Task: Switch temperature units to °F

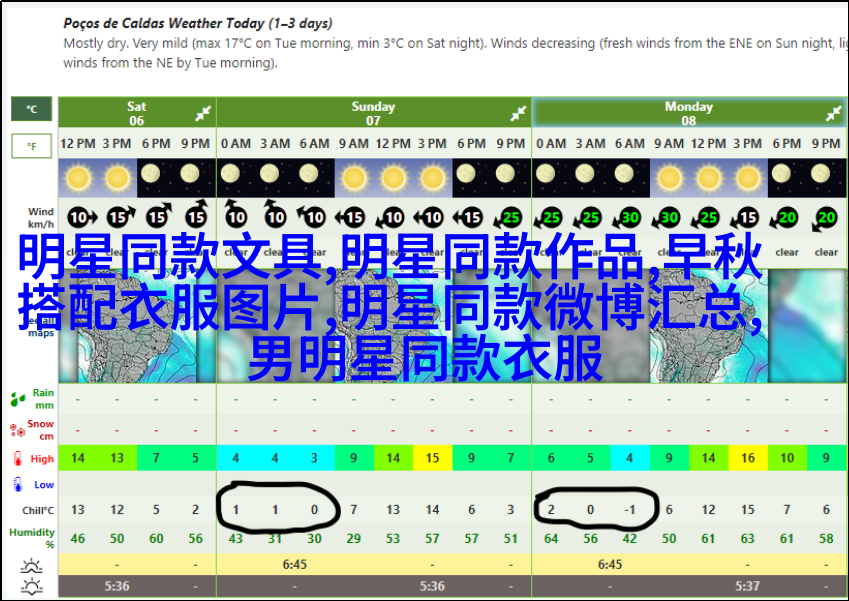Action: (x=31, y=147)
